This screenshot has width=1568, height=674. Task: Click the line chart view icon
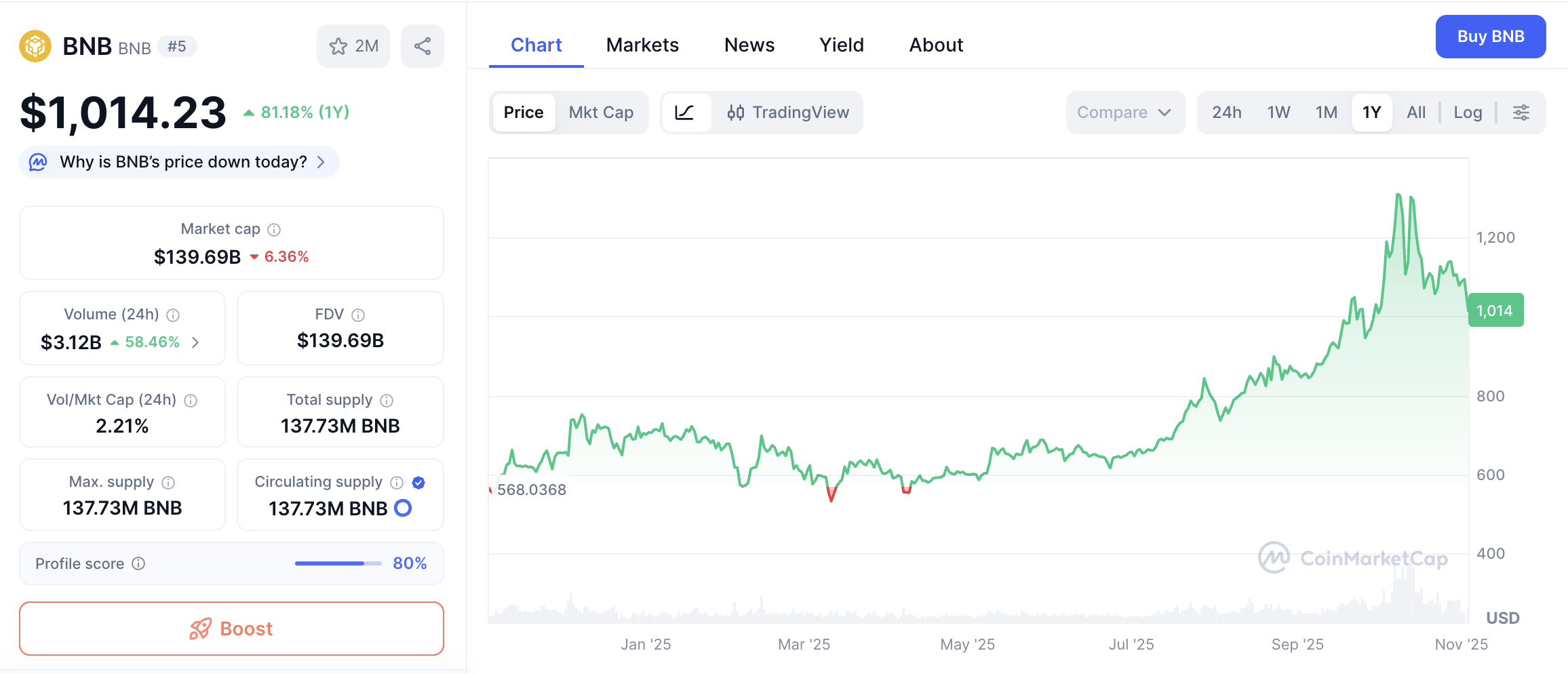point(685,113)
